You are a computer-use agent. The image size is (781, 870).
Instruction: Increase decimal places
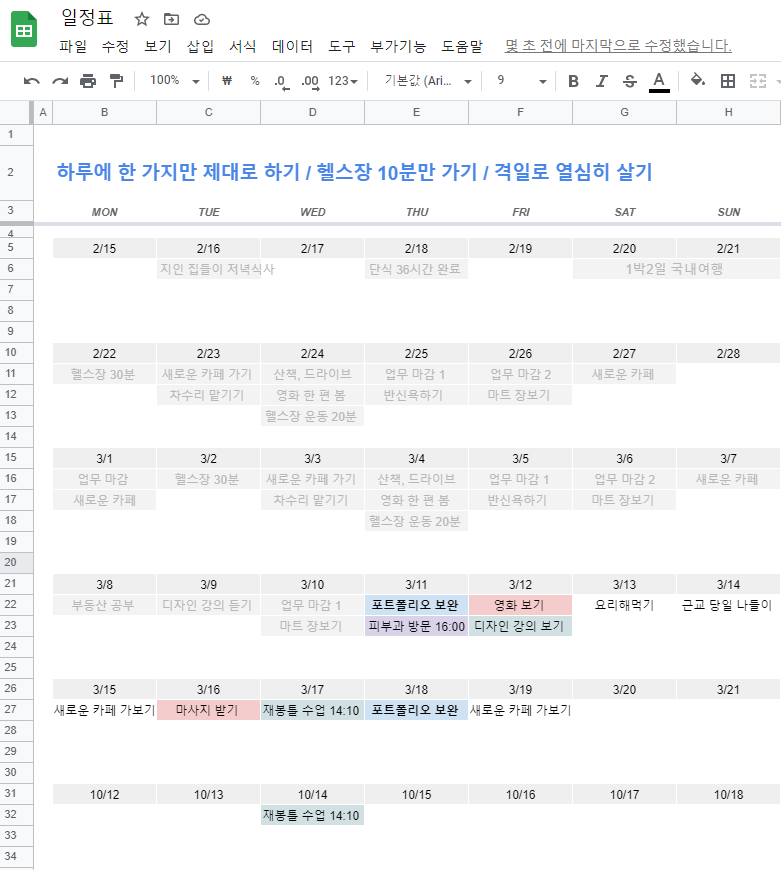(310, 82)
